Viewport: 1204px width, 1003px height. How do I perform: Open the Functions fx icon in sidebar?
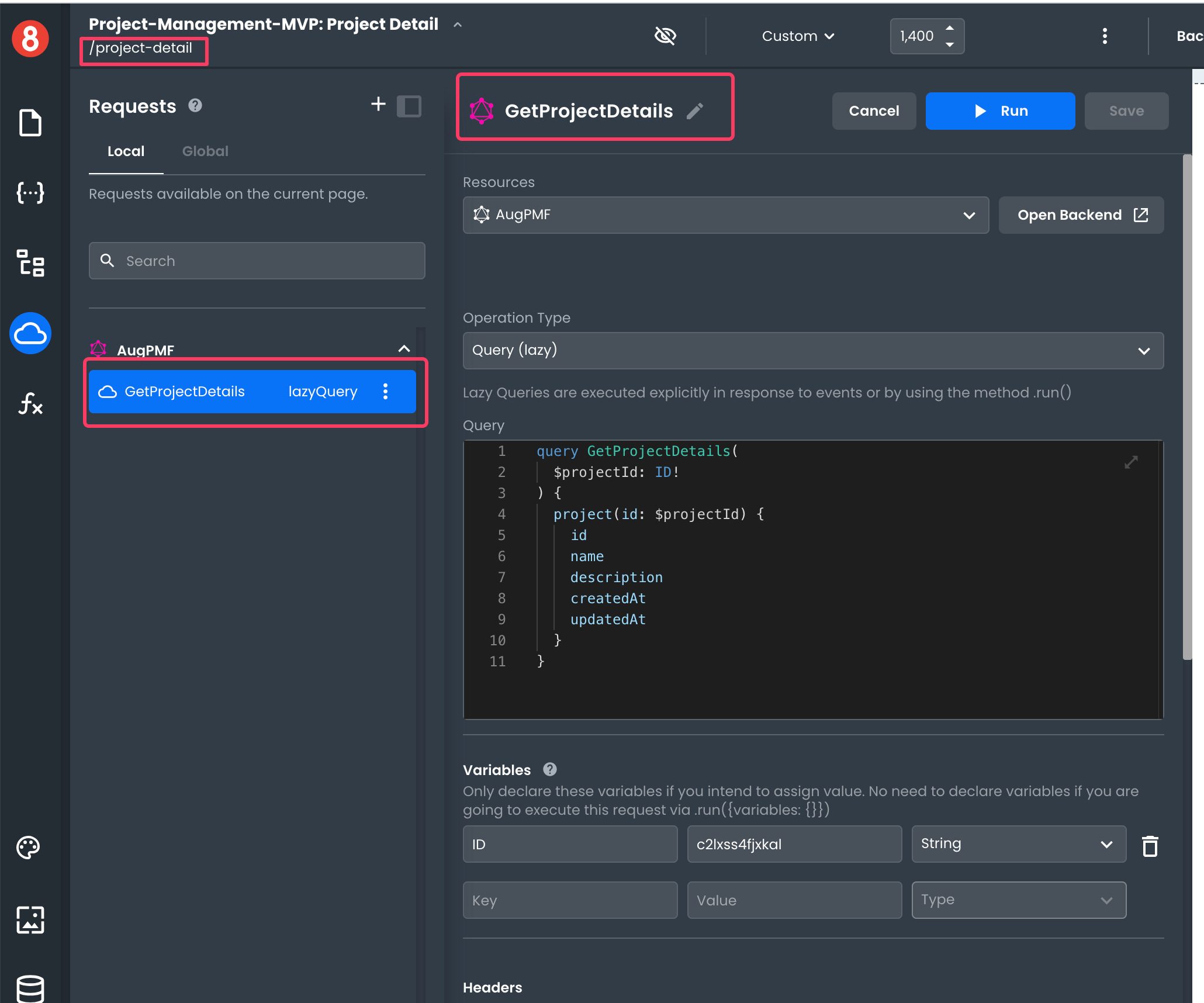(x=30, y=403)
